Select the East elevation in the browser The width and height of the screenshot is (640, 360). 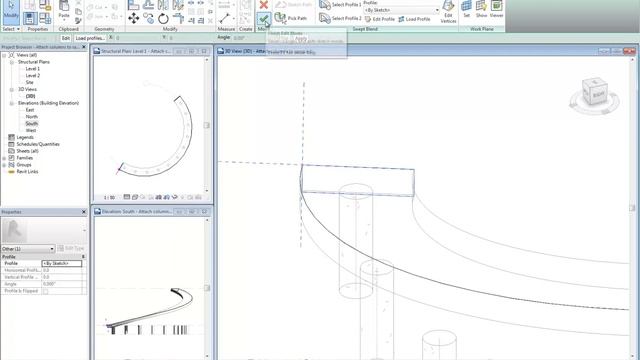(30, 110)
